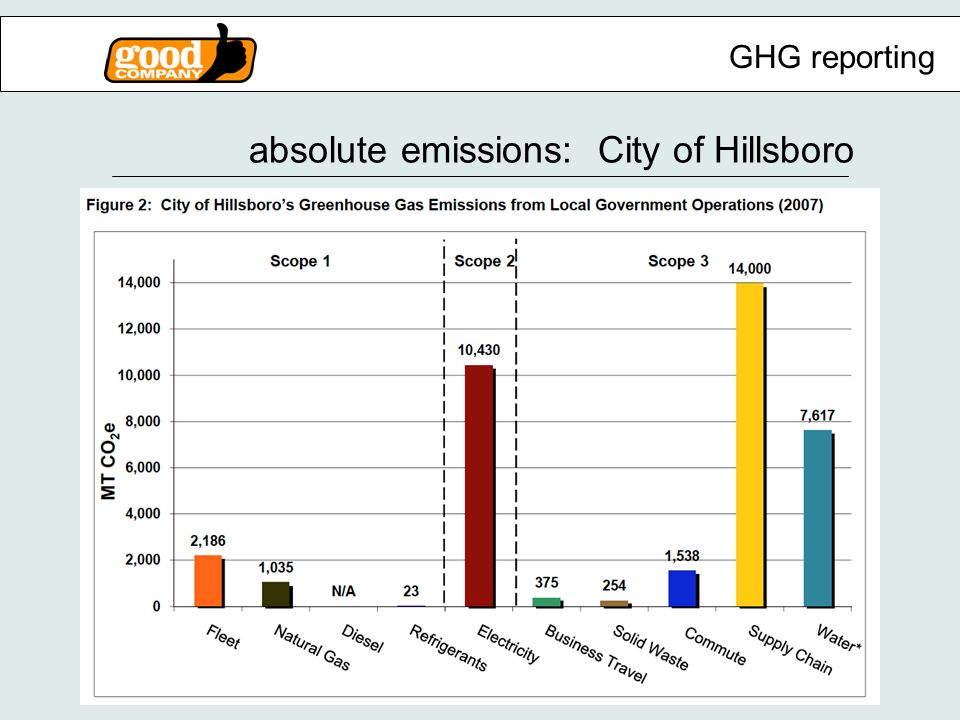Click the 14,000 data label above Supply Chain
Image resolution: width=960 pixels, height=720 pixels.
pyautogui.click(x=749, y=268)
